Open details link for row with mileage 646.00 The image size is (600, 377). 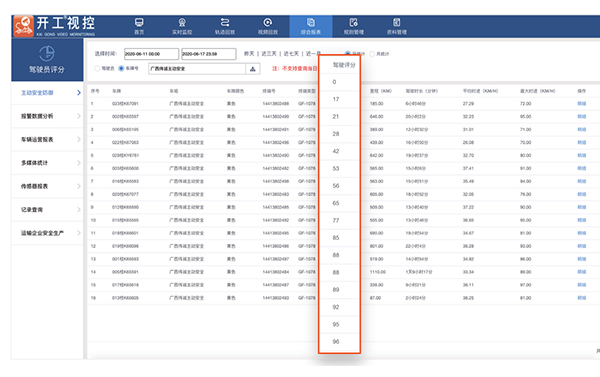(x=582, y=116)
